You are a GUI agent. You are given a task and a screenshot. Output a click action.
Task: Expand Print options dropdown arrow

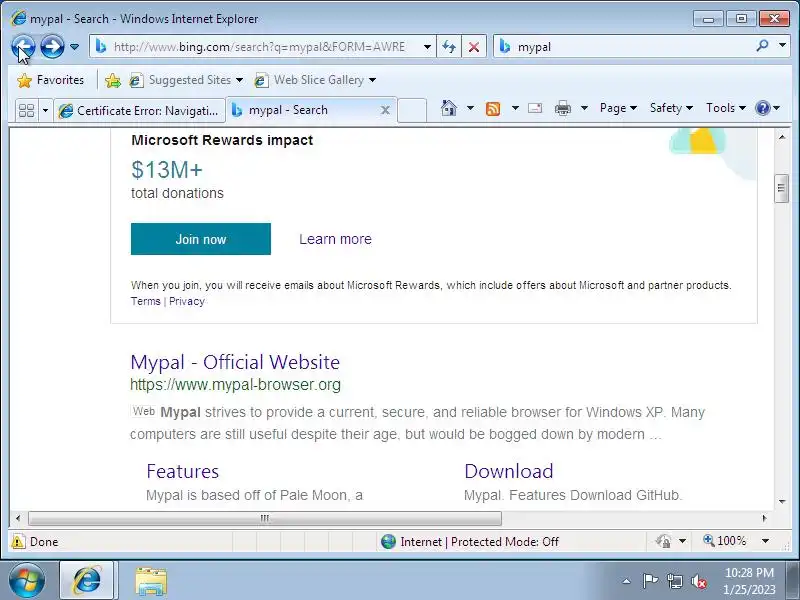(585, 108)
